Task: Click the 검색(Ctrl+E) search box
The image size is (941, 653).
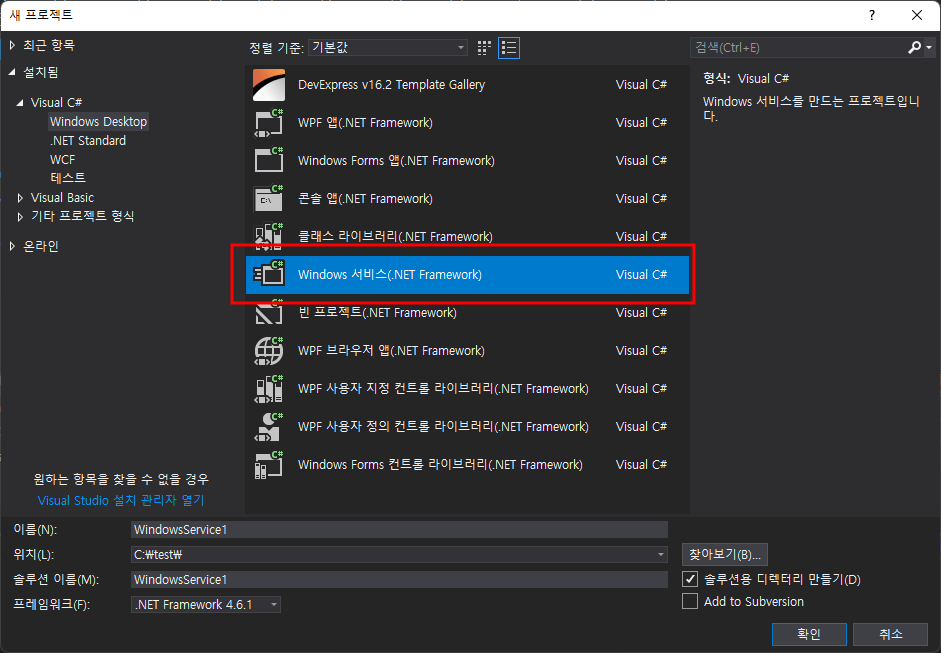Action: [799, 47]
